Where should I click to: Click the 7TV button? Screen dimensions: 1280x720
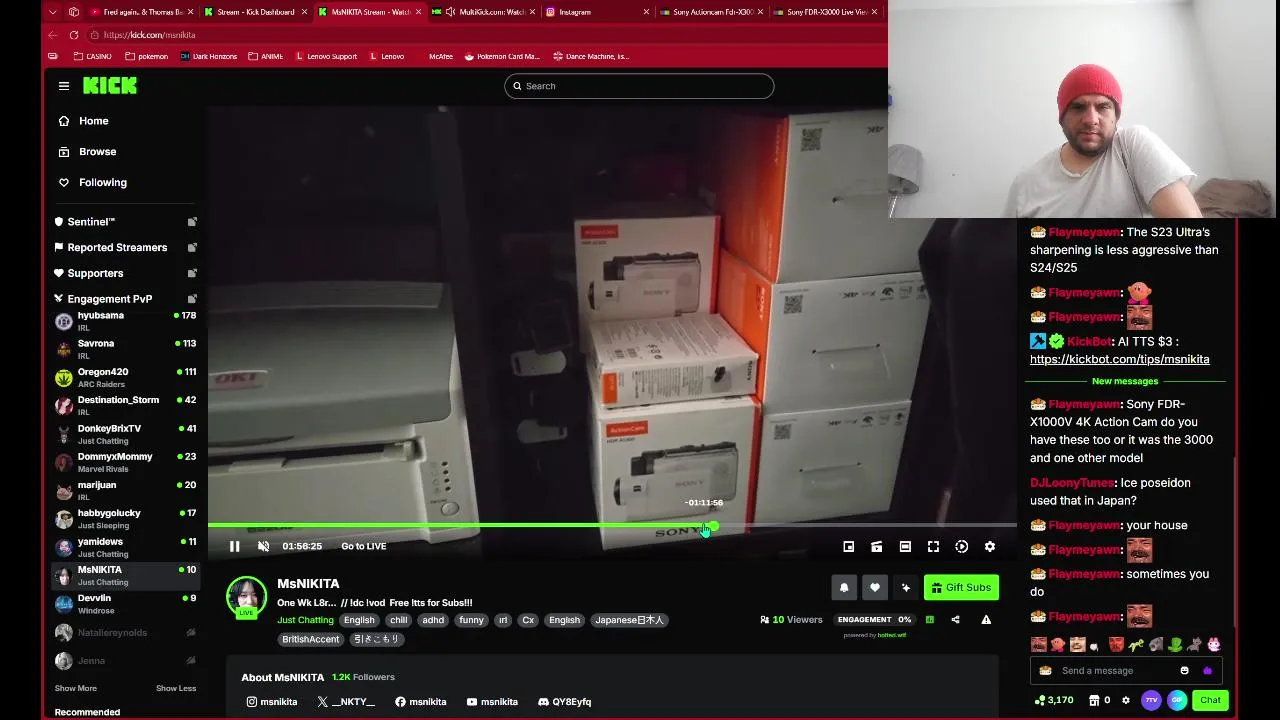(1151, 700)
